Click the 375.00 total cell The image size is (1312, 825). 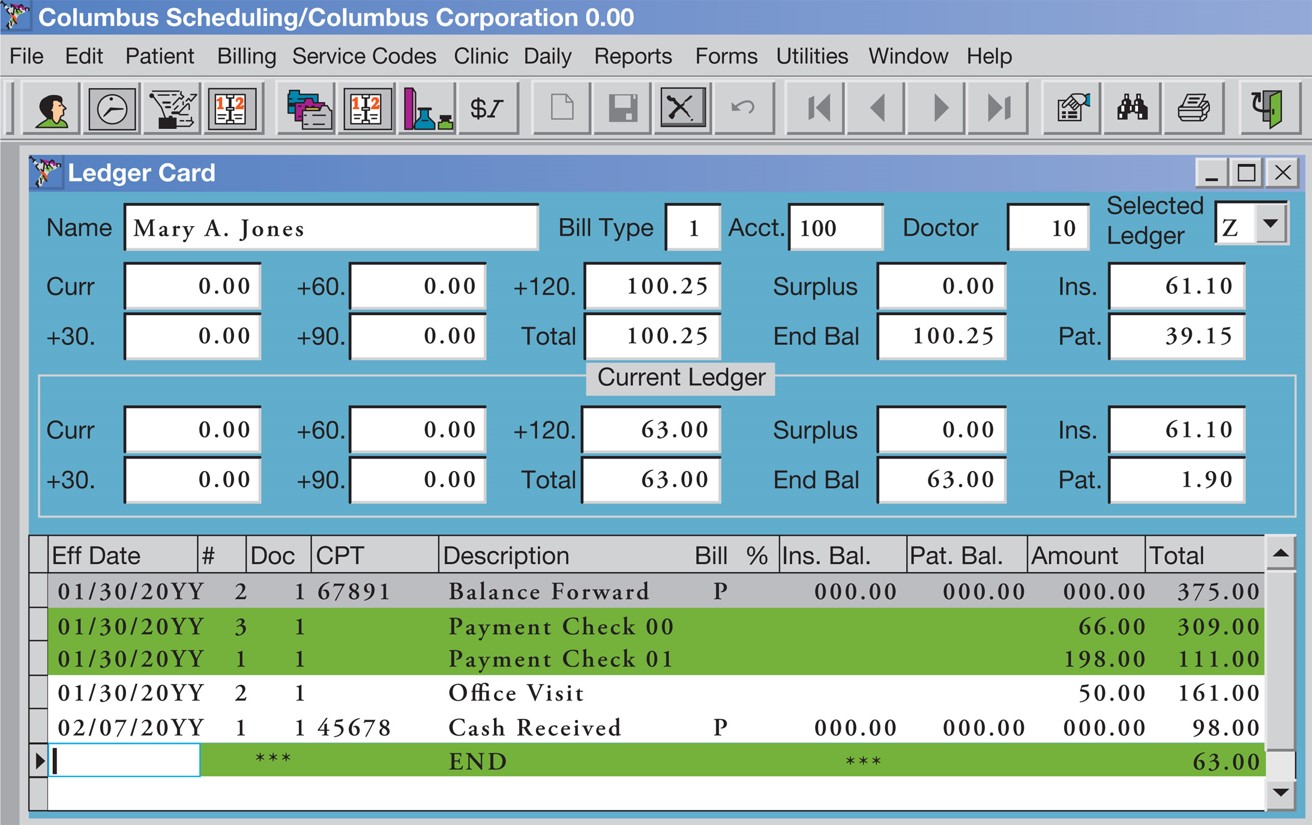tap(1217, 591)
